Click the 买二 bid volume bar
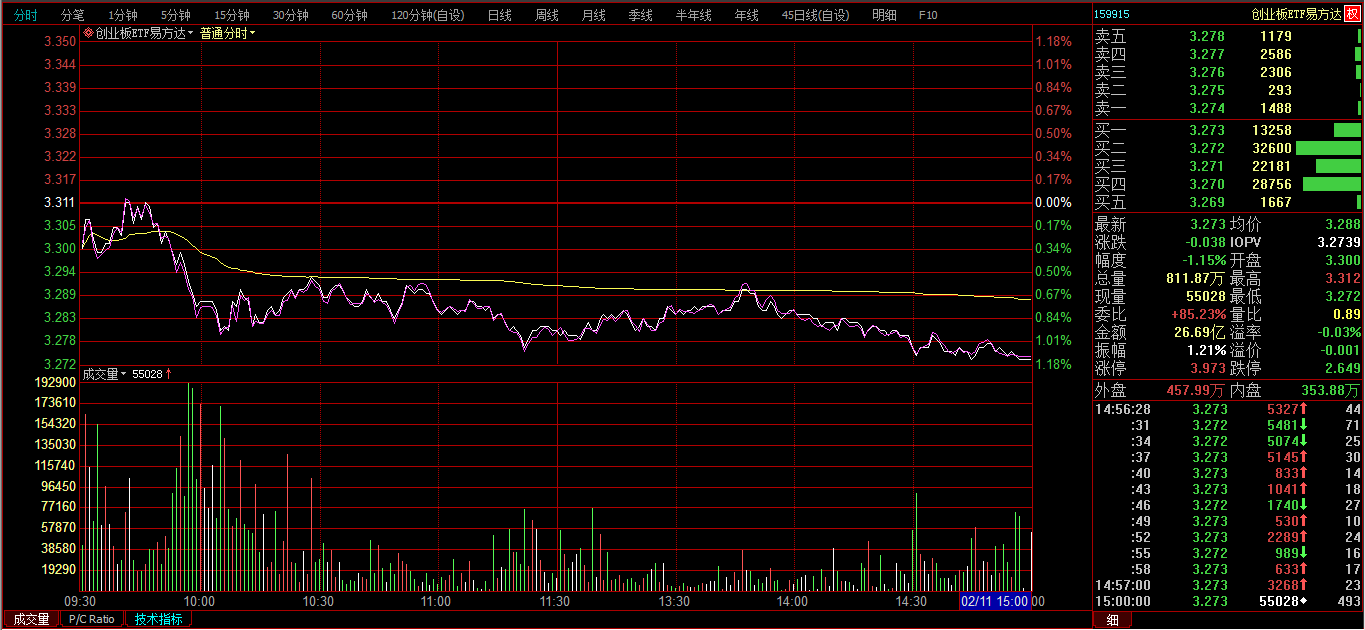This screenshot has width=1365, height=630. (1328, 148)
